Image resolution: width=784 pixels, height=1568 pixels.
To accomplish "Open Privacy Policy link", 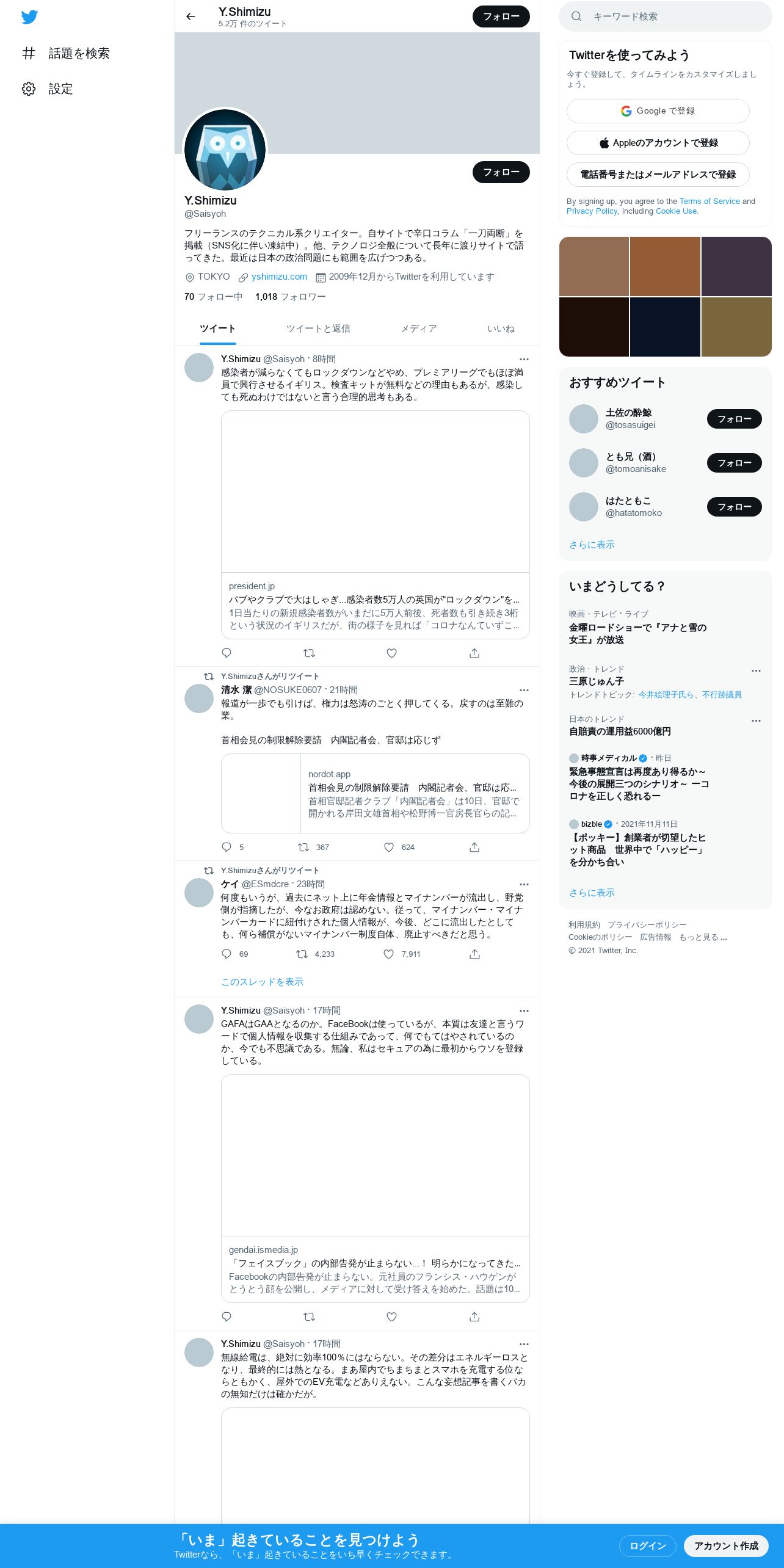I will (592, 211).
